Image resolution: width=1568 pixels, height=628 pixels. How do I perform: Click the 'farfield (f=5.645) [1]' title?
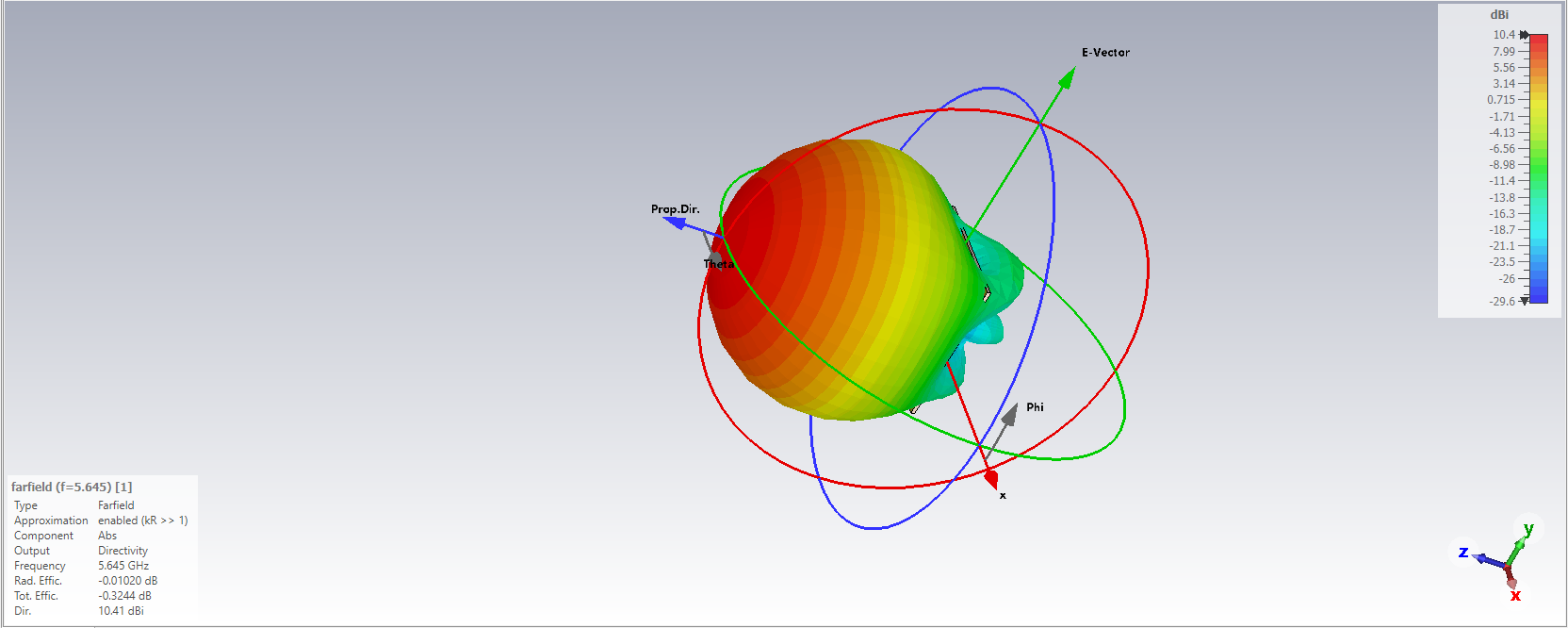pyautogui.click(x=72, y=488)
